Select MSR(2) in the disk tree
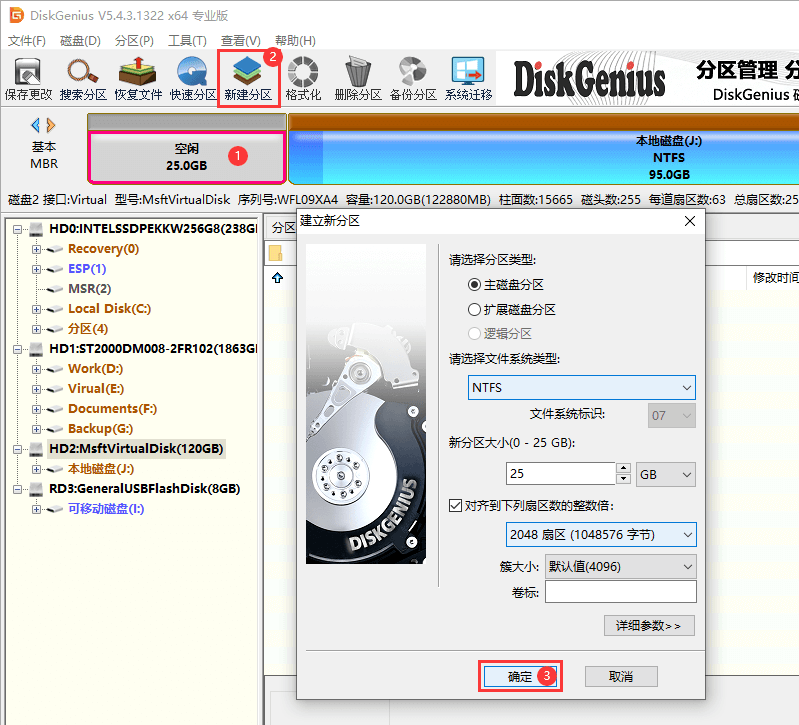The width and height of the screenshot is (799, 725). (90, 289)
